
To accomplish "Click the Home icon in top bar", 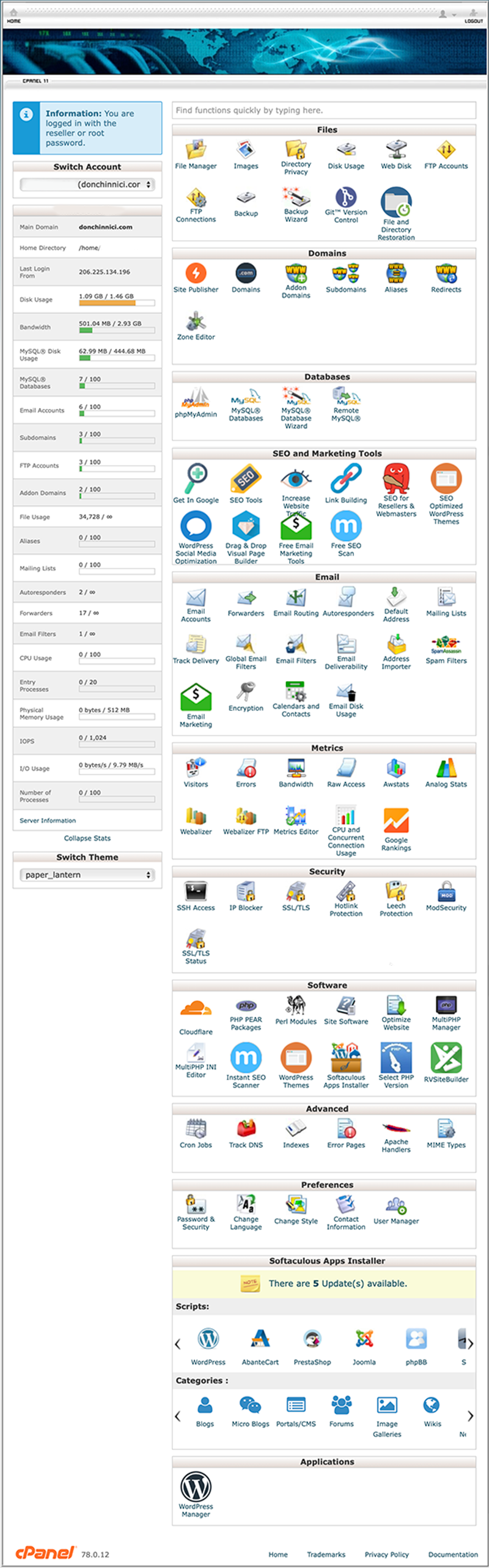I will pyautogui.click(x=13, y=15).
